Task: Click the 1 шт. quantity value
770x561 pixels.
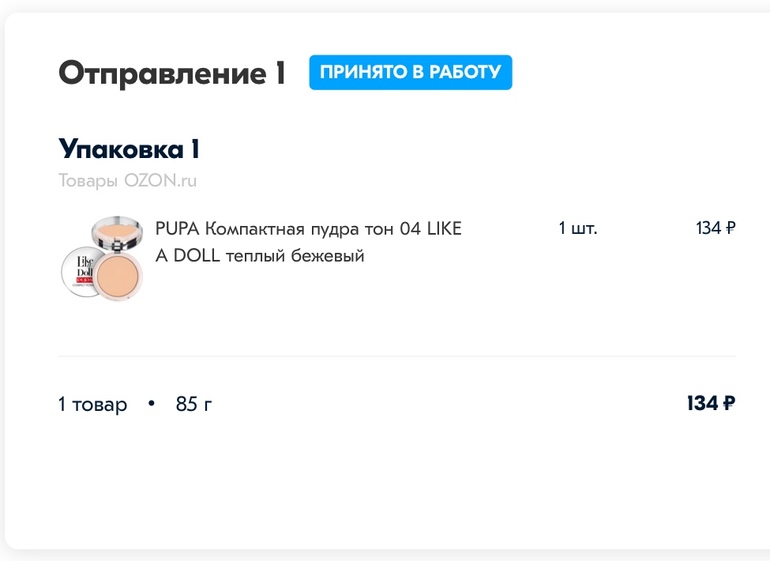Action: [x=578, y=228]
